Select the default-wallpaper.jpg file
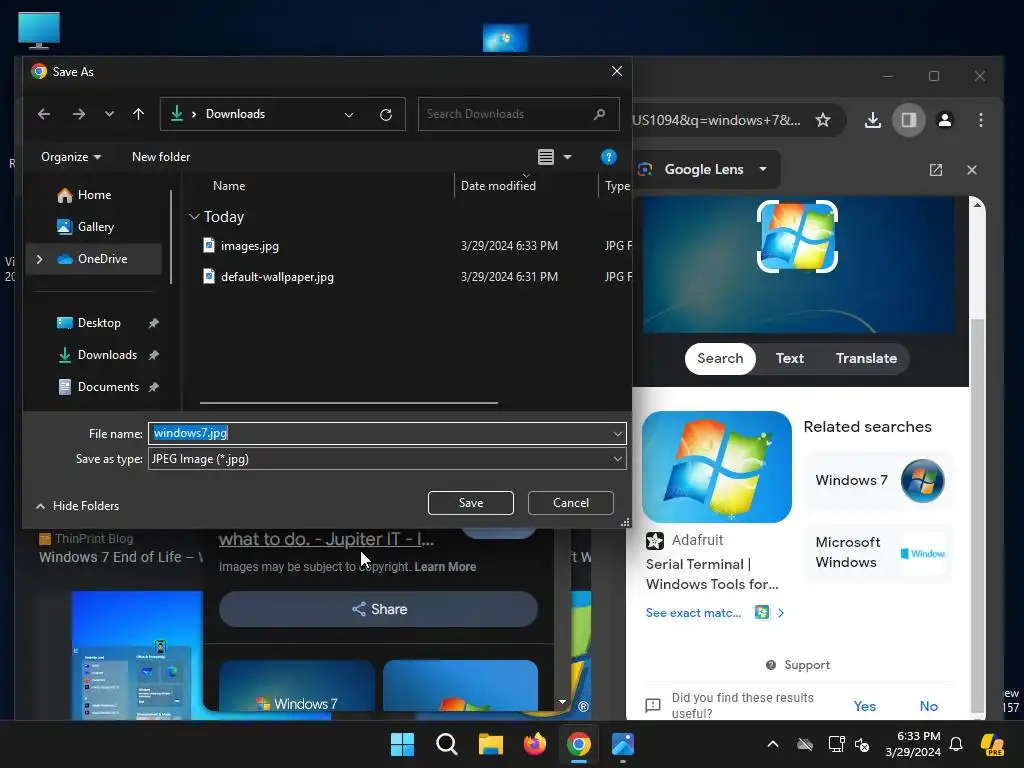This screenshot has width=1024, height=768. (x=277, y=276)
